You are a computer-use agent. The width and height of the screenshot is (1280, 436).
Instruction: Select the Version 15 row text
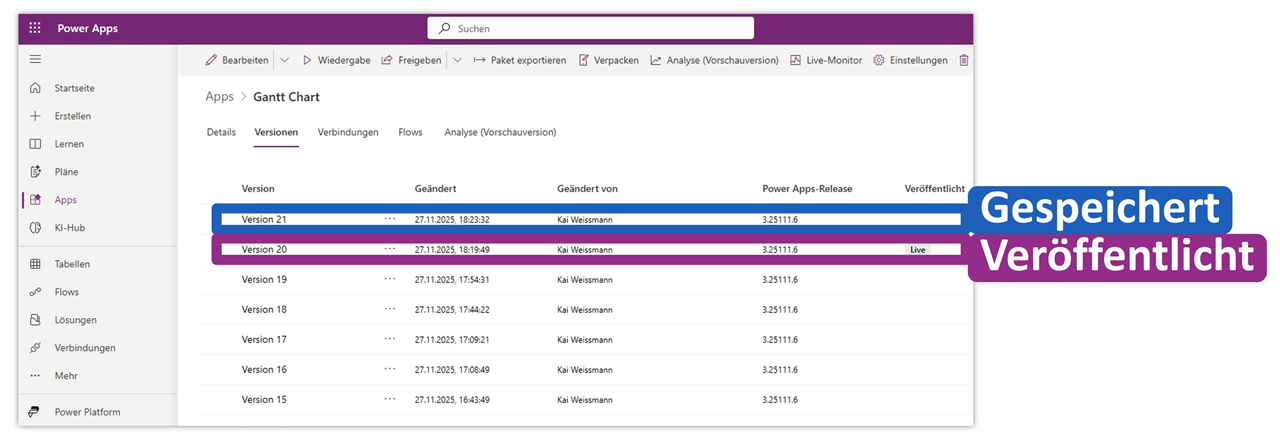tap(264, 399)
